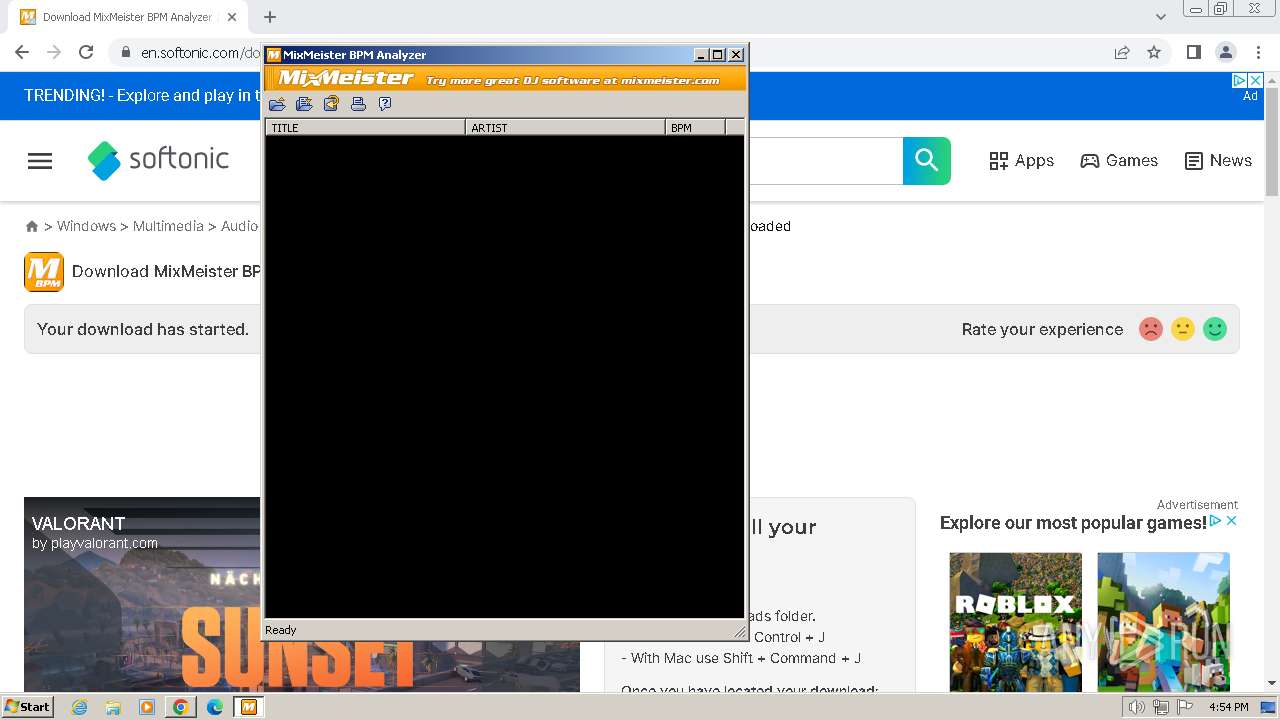1280x720 pixels.
Task: Click the address bar URL field
Action: point(200,52)
